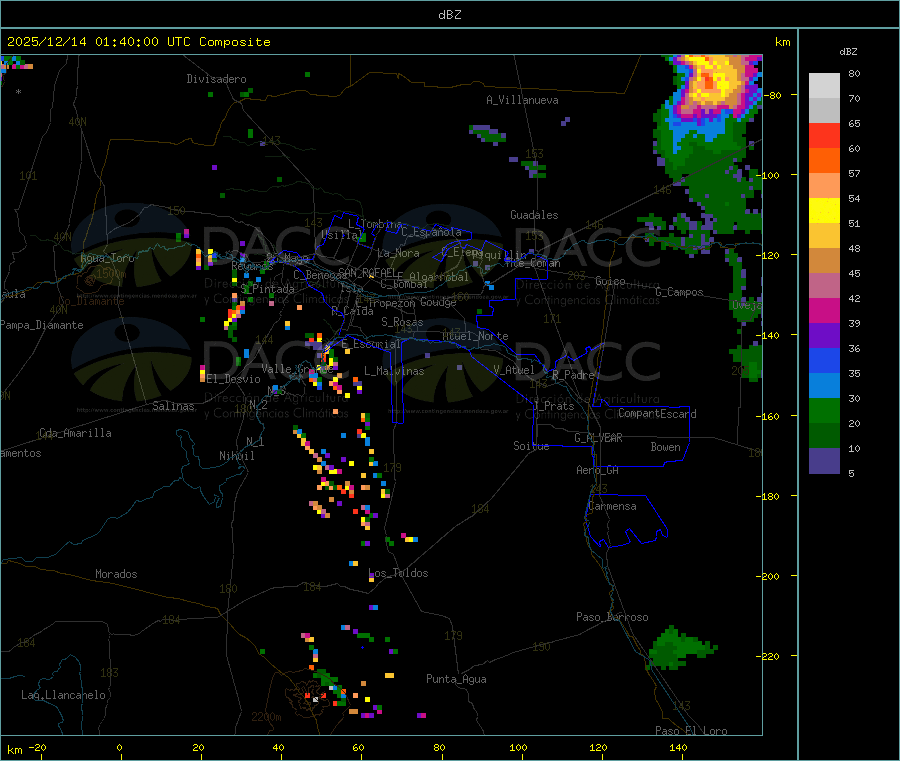
Task: Click the Morados location label
Action: click(116, 574)
